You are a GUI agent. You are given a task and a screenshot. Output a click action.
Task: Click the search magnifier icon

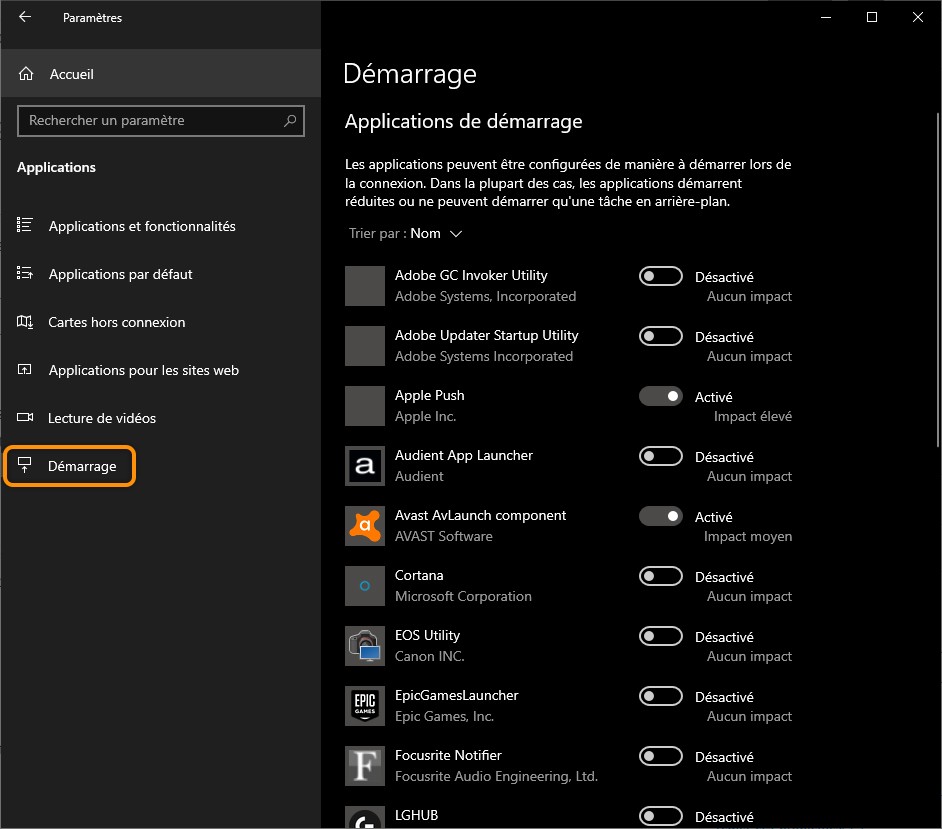click(x=289, y=120)
